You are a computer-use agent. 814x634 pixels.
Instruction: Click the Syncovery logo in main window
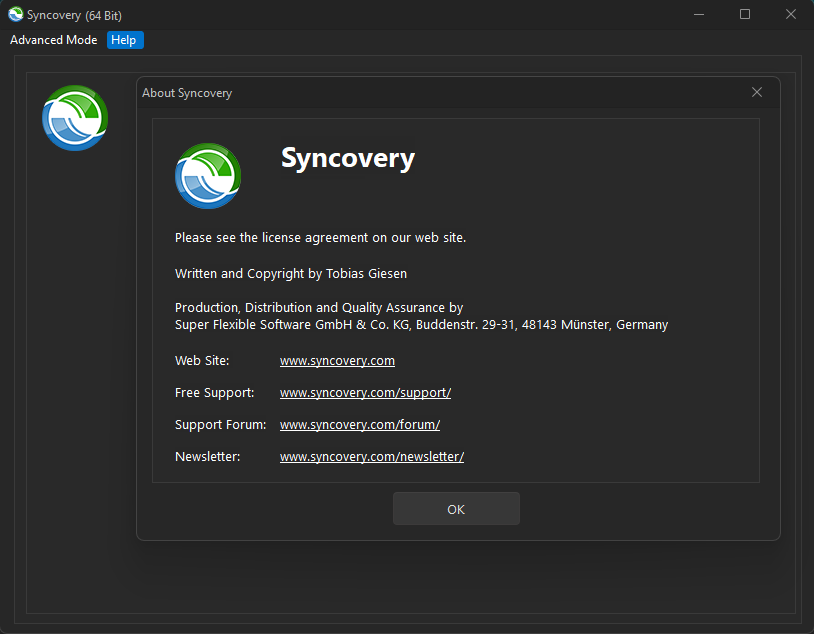click(x=75, y=118)
